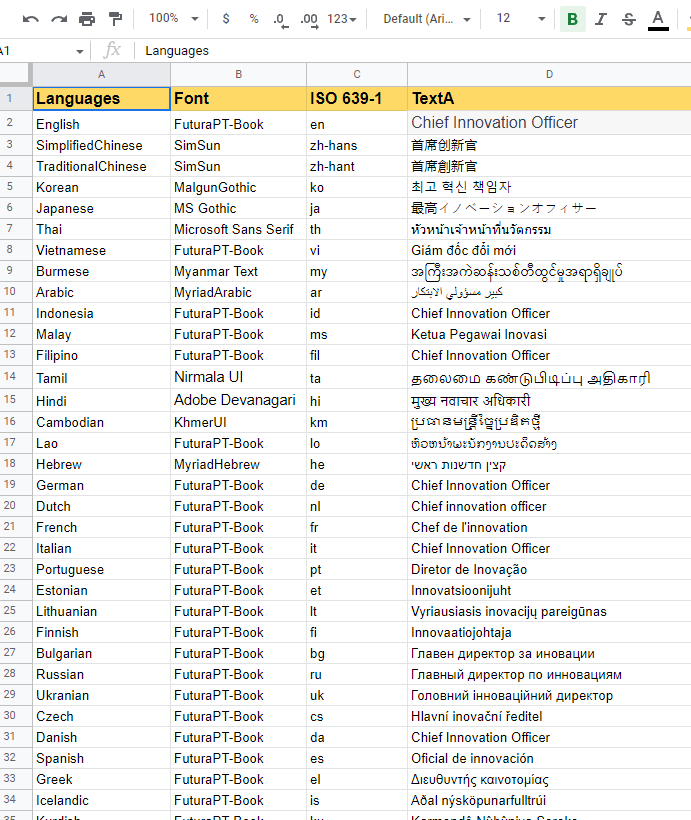Select the zh-hans code cell

click(x=357, y=145)
